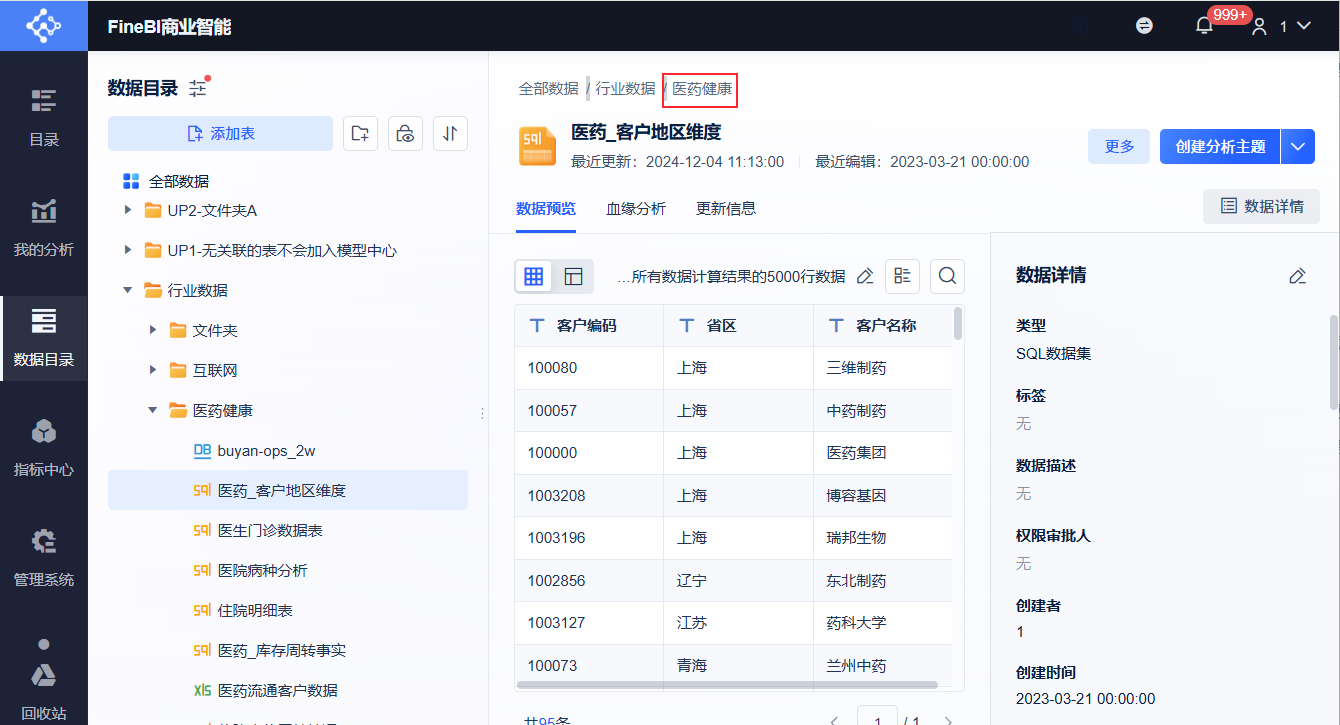Click the edit pencil in 数据详情 panel
This screenshot has width=1340, height=725.
click(1298, 276)
